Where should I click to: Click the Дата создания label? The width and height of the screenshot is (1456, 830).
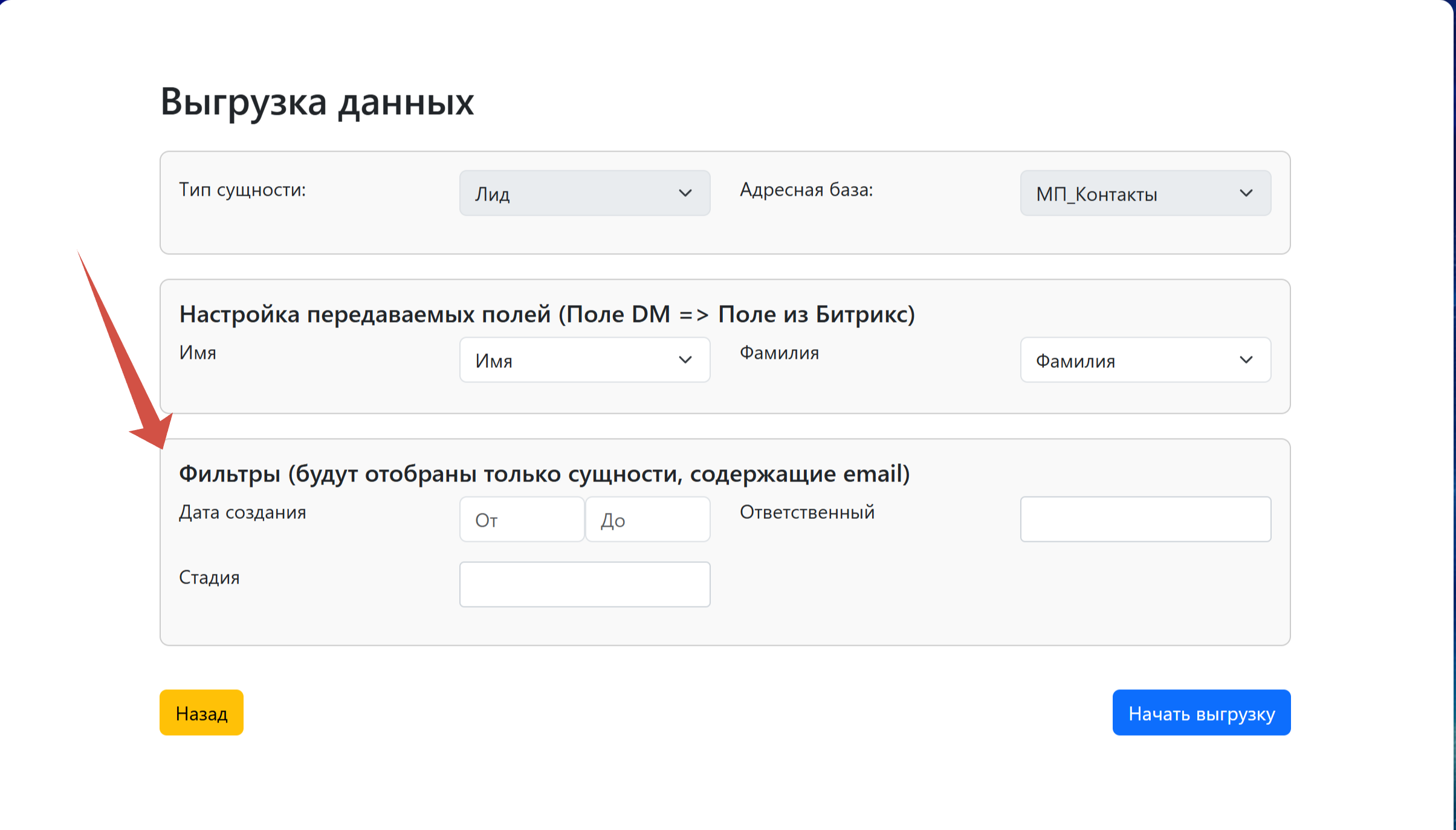click(x=242, y=512)
